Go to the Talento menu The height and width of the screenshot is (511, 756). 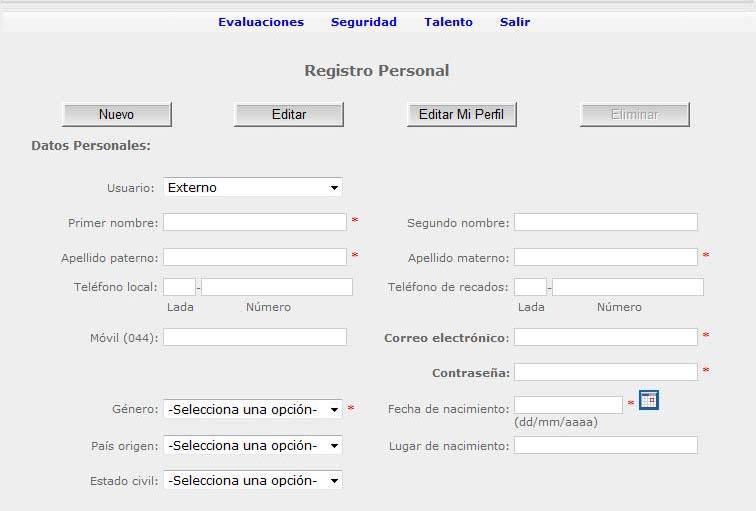[x=448, y=22]
